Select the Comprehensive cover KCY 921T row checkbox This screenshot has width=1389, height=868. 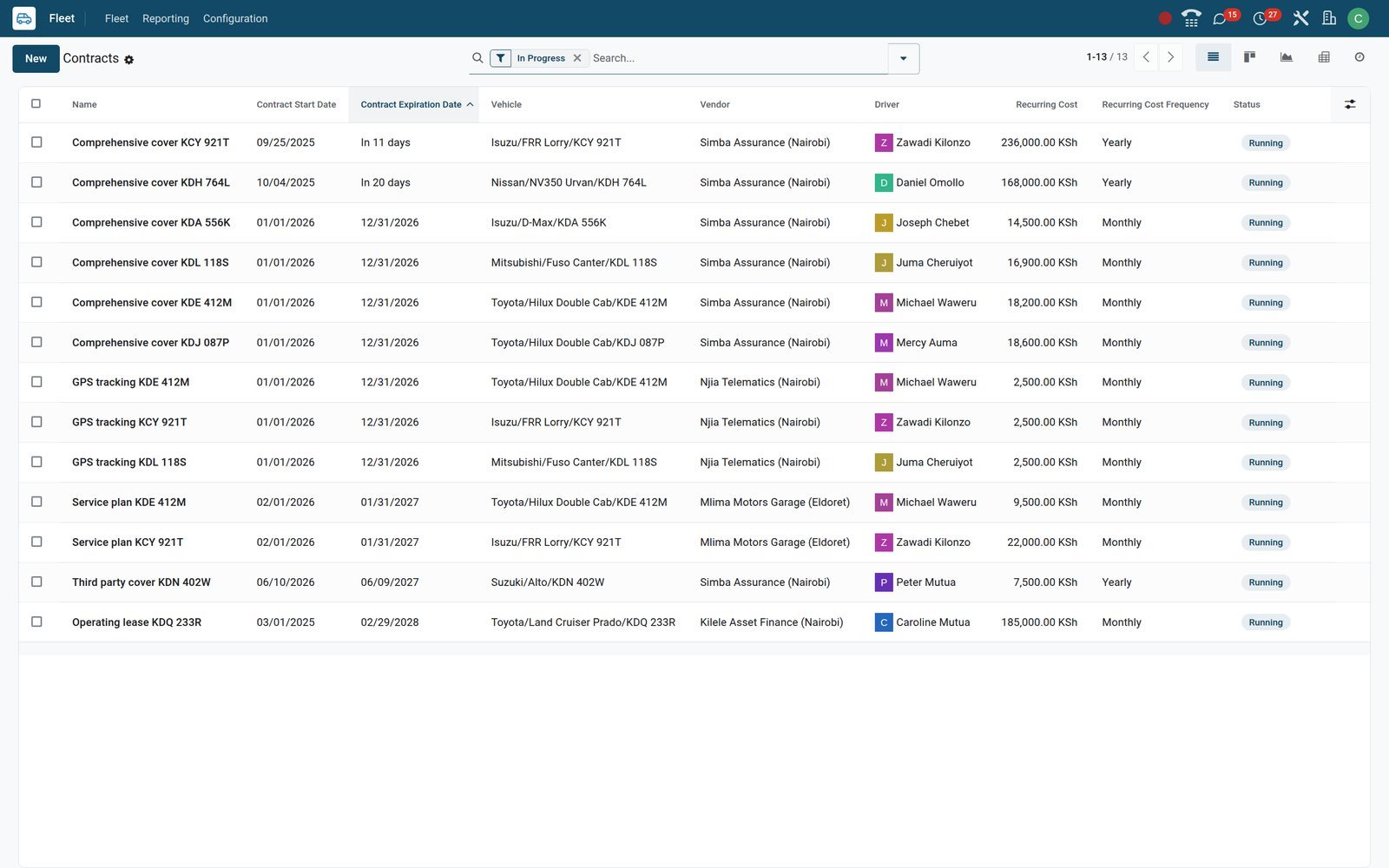(36, 142)
